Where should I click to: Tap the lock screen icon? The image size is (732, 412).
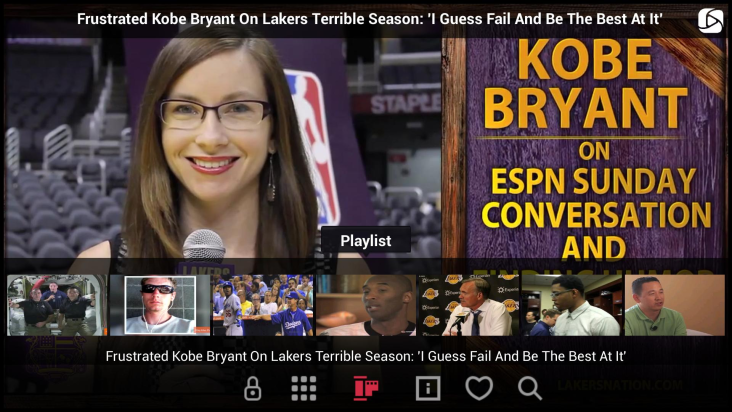253,388
